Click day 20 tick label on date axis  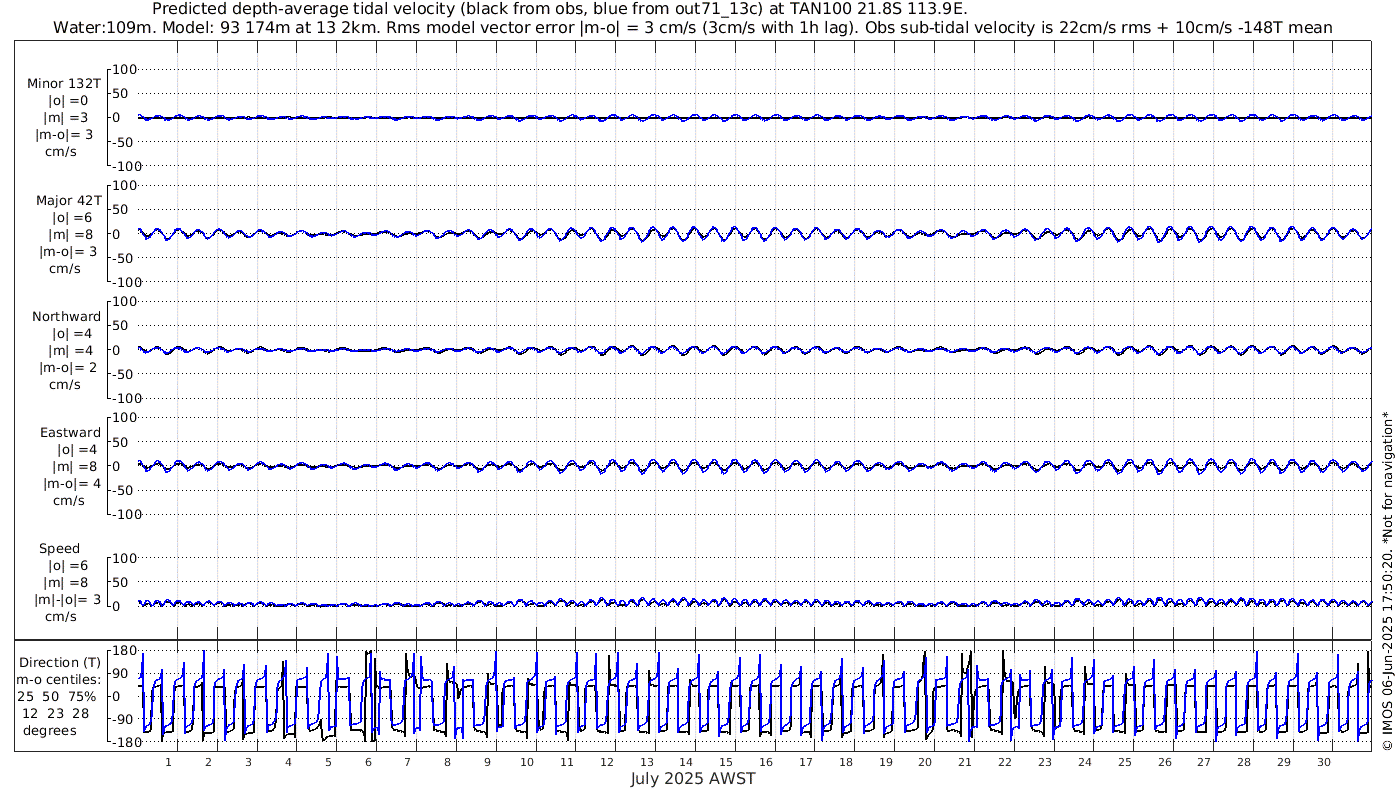(925, 762)
